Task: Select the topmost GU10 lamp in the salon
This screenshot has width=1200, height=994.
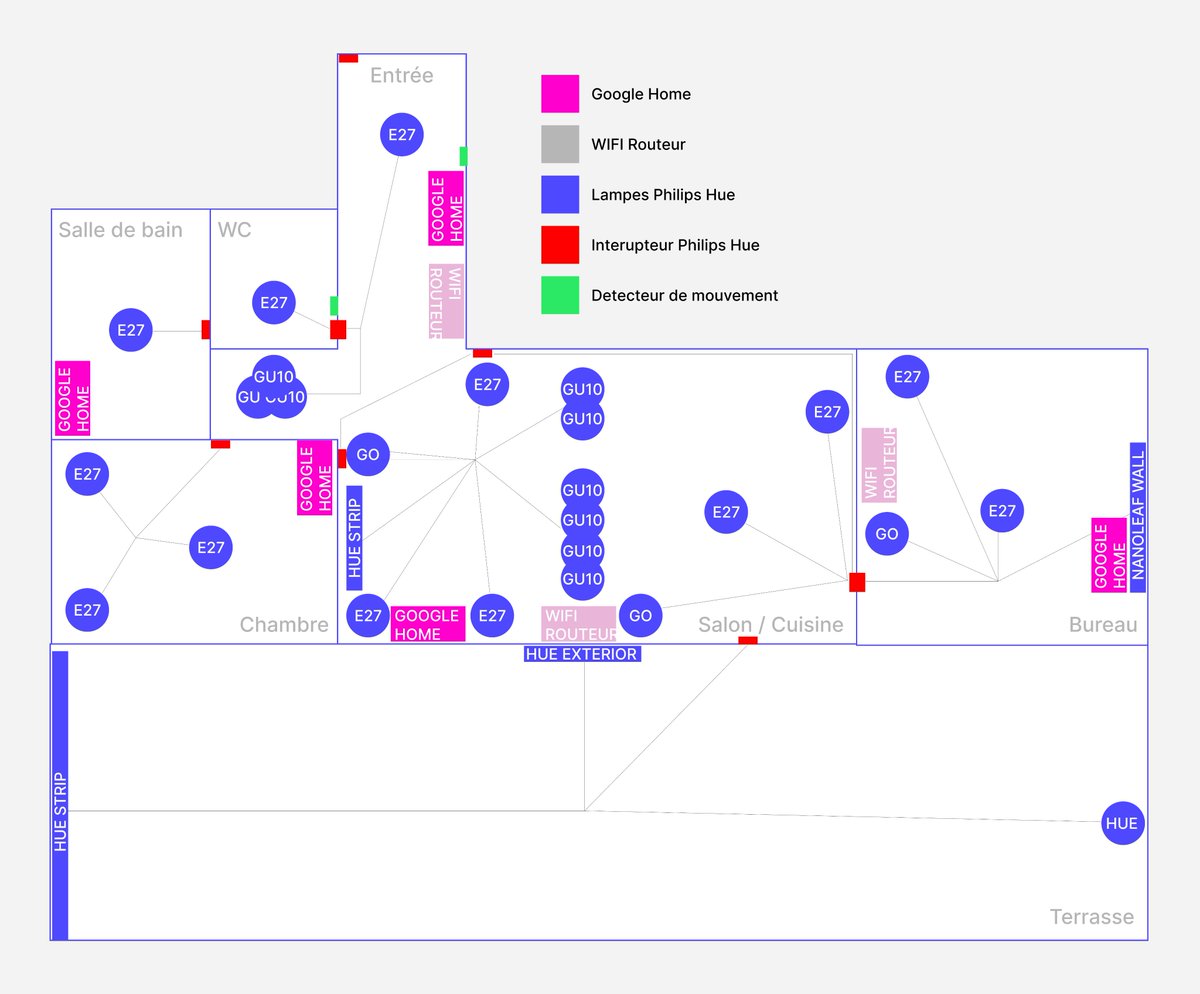Action: coord(582,389)
